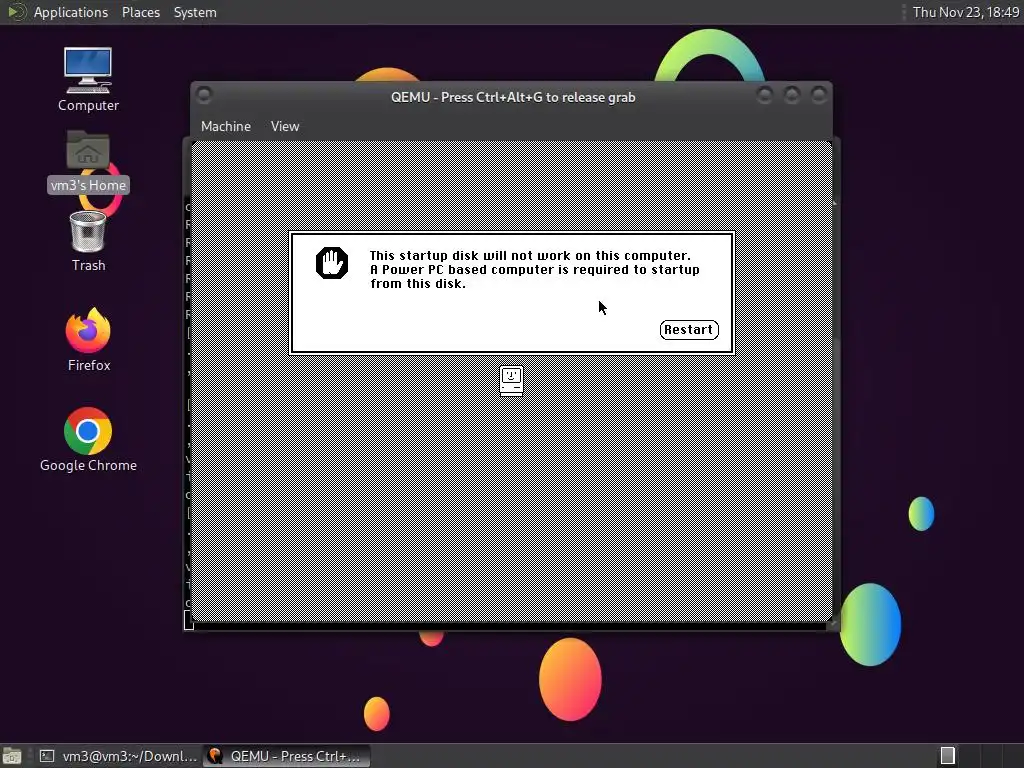Open the Applications menu
1024x768 pixels.
(x=71, y=12)
